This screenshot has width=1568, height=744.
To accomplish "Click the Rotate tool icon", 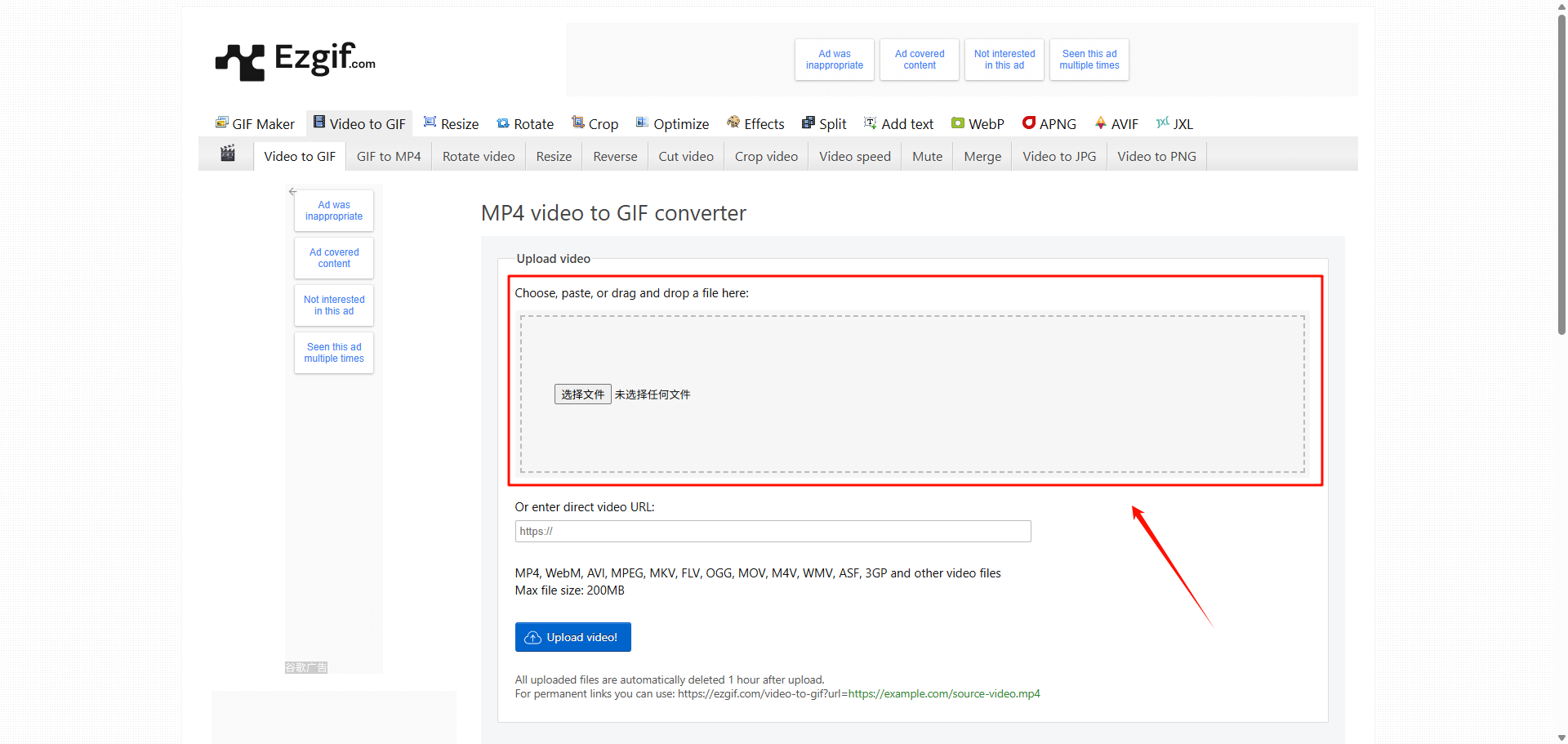I will (503, 123).
